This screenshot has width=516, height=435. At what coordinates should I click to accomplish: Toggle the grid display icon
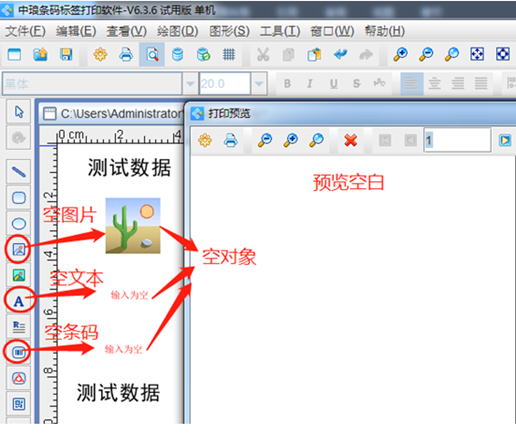pyautogui.click(x=229, y=54)
